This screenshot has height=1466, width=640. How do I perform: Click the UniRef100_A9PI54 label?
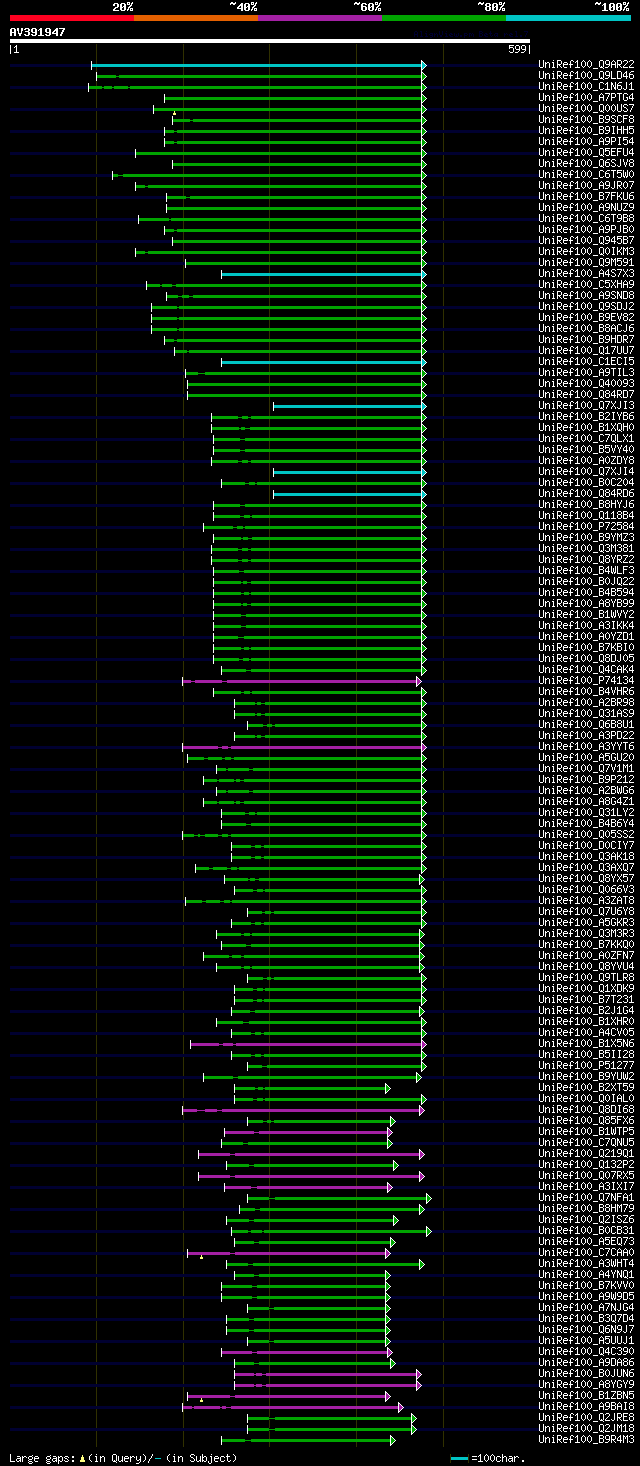coord(586,141)
